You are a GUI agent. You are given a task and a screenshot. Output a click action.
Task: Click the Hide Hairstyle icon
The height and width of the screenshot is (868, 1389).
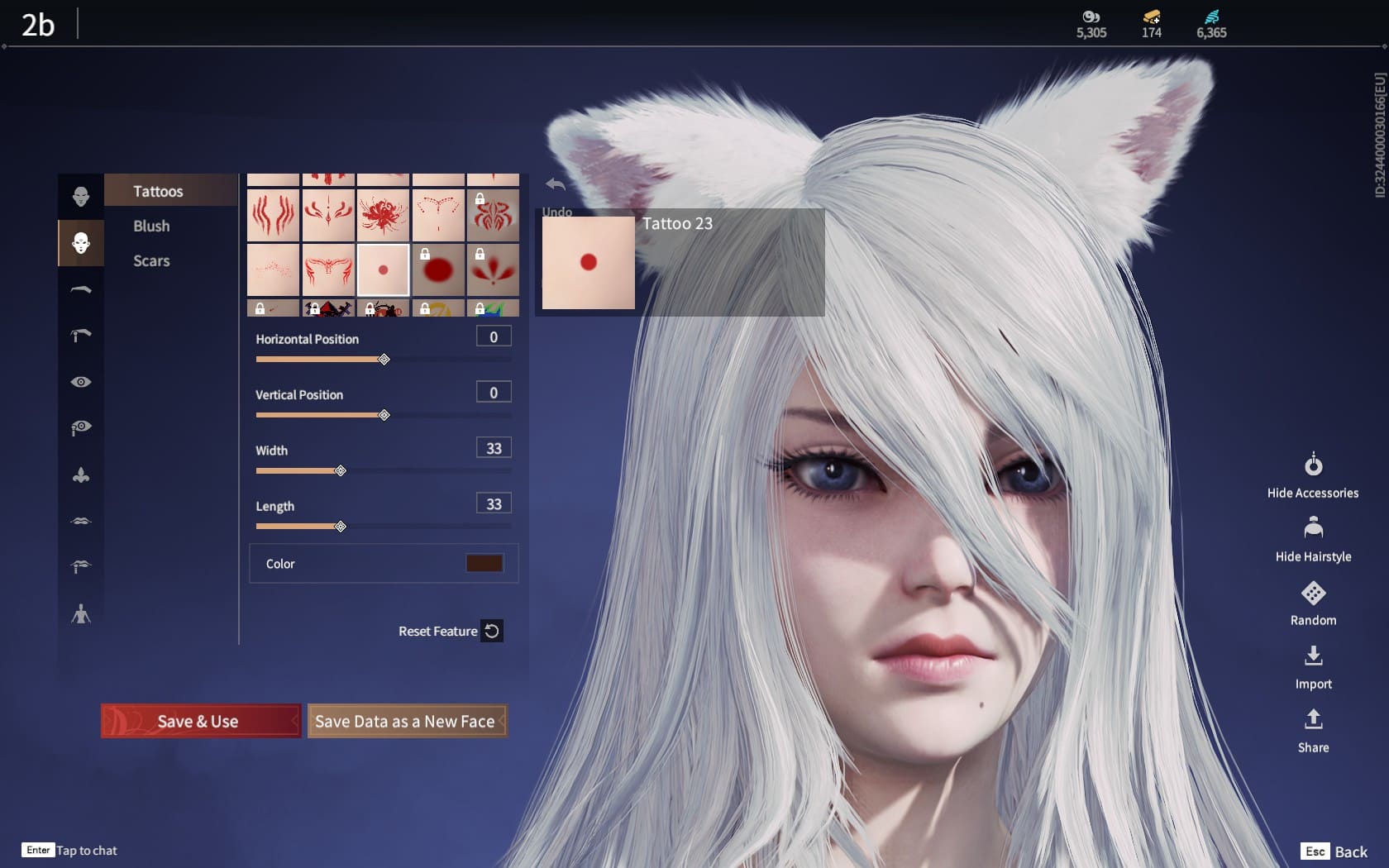[x=1313, y=527]
